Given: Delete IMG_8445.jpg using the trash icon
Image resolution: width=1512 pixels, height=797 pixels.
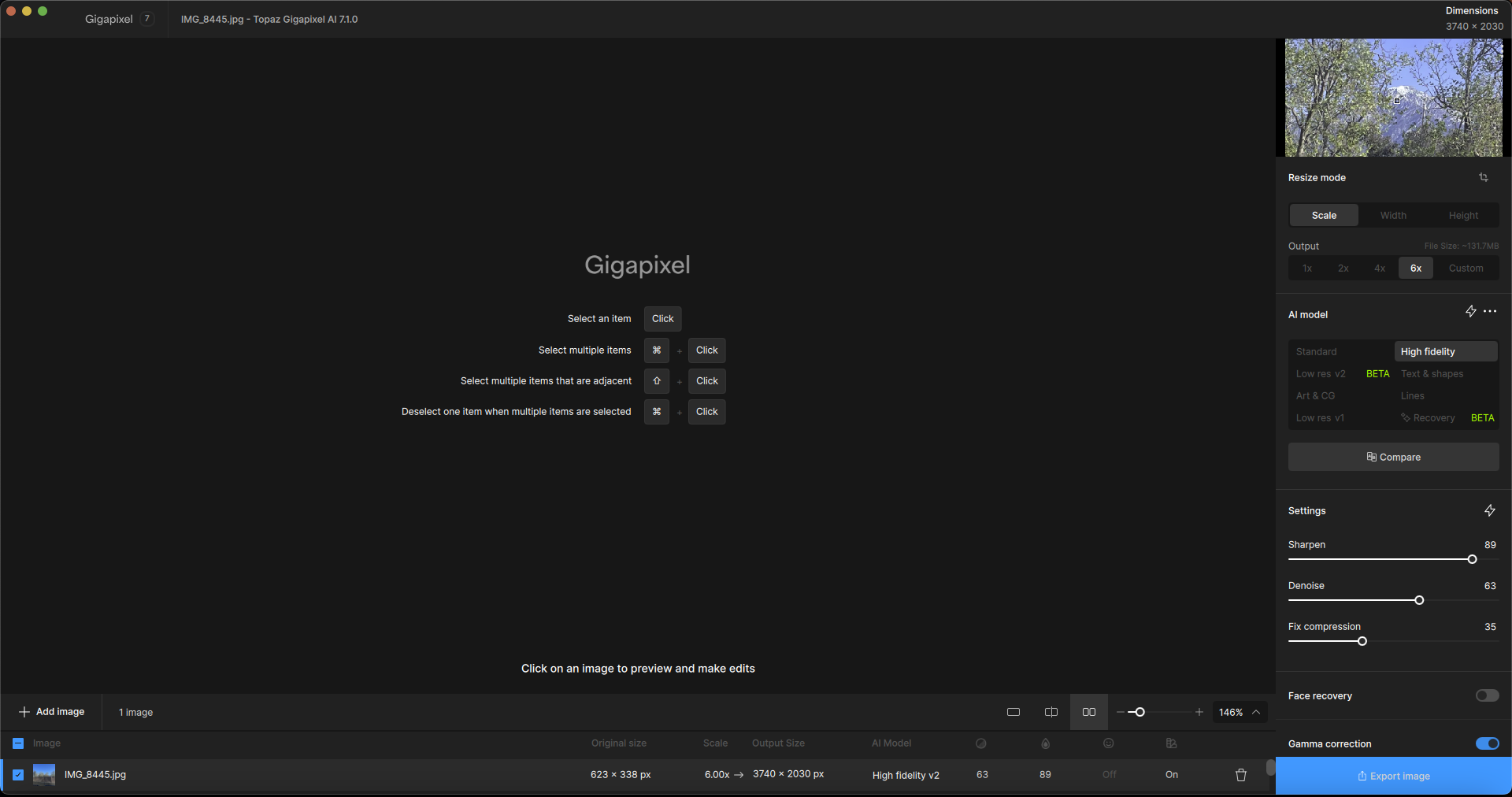Looking at the screenshot, I should tap(1241, 775).
